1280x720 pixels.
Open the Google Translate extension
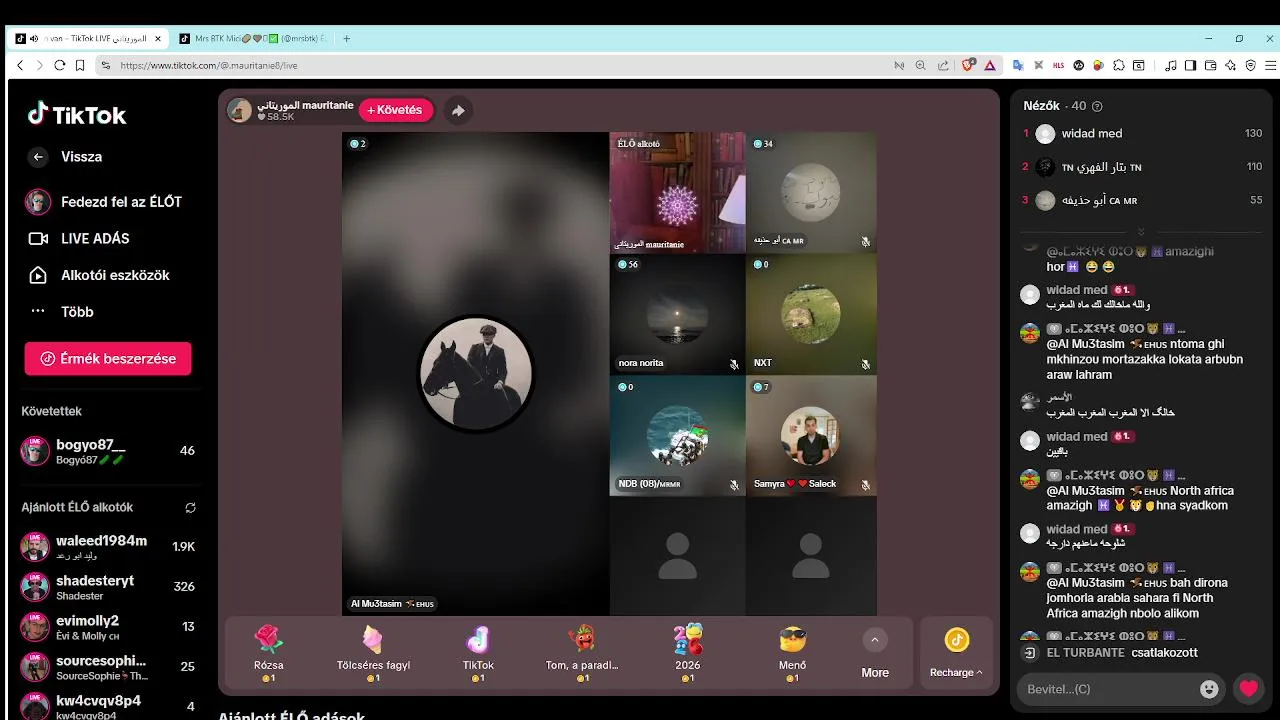pos(1018,65)
